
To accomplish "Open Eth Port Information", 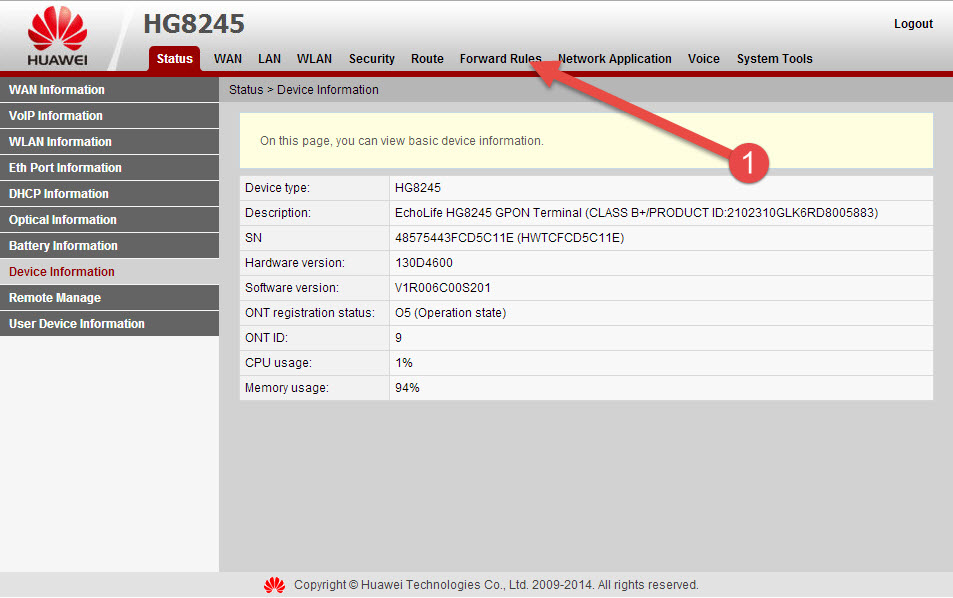I will tap(65, 168).
